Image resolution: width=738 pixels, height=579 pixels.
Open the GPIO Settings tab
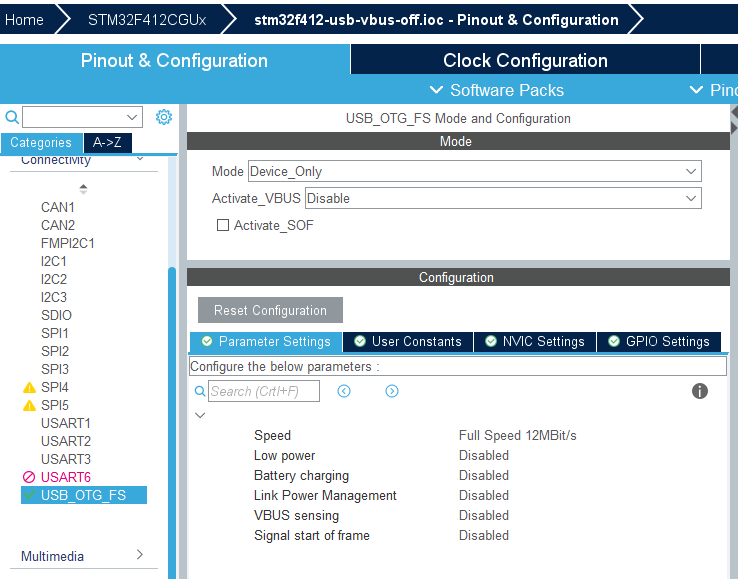[658, 341]
